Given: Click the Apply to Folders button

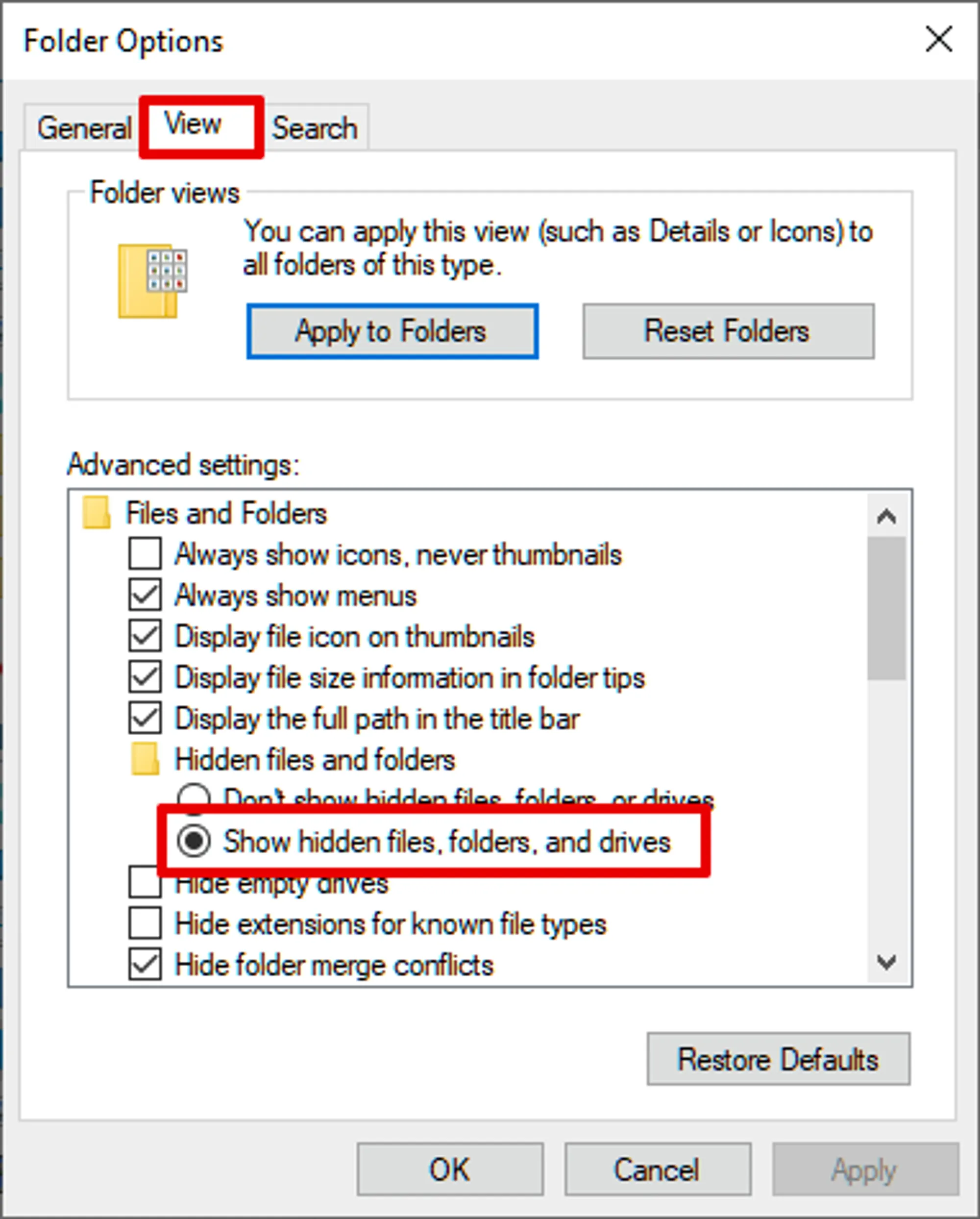Looking at the screenshot, I should click(x=392, y=331).
